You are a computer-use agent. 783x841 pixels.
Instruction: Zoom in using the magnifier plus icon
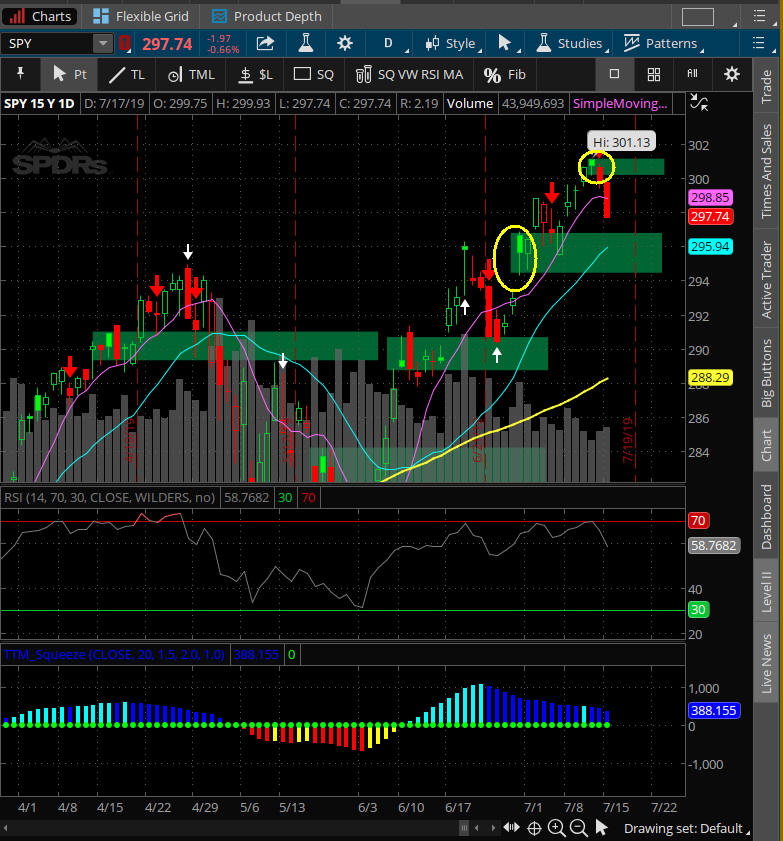click(x=556, y=828)
